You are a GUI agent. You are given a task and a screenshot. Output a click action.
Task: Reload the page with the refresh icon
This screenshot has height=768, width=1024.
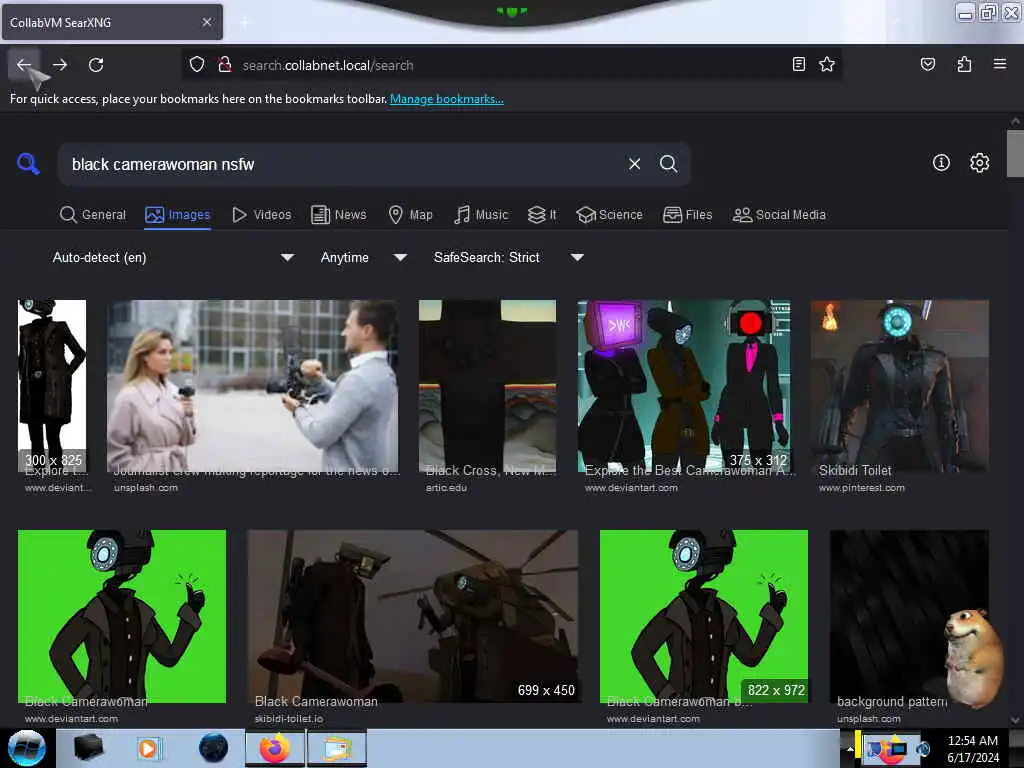tap(96, 65)
